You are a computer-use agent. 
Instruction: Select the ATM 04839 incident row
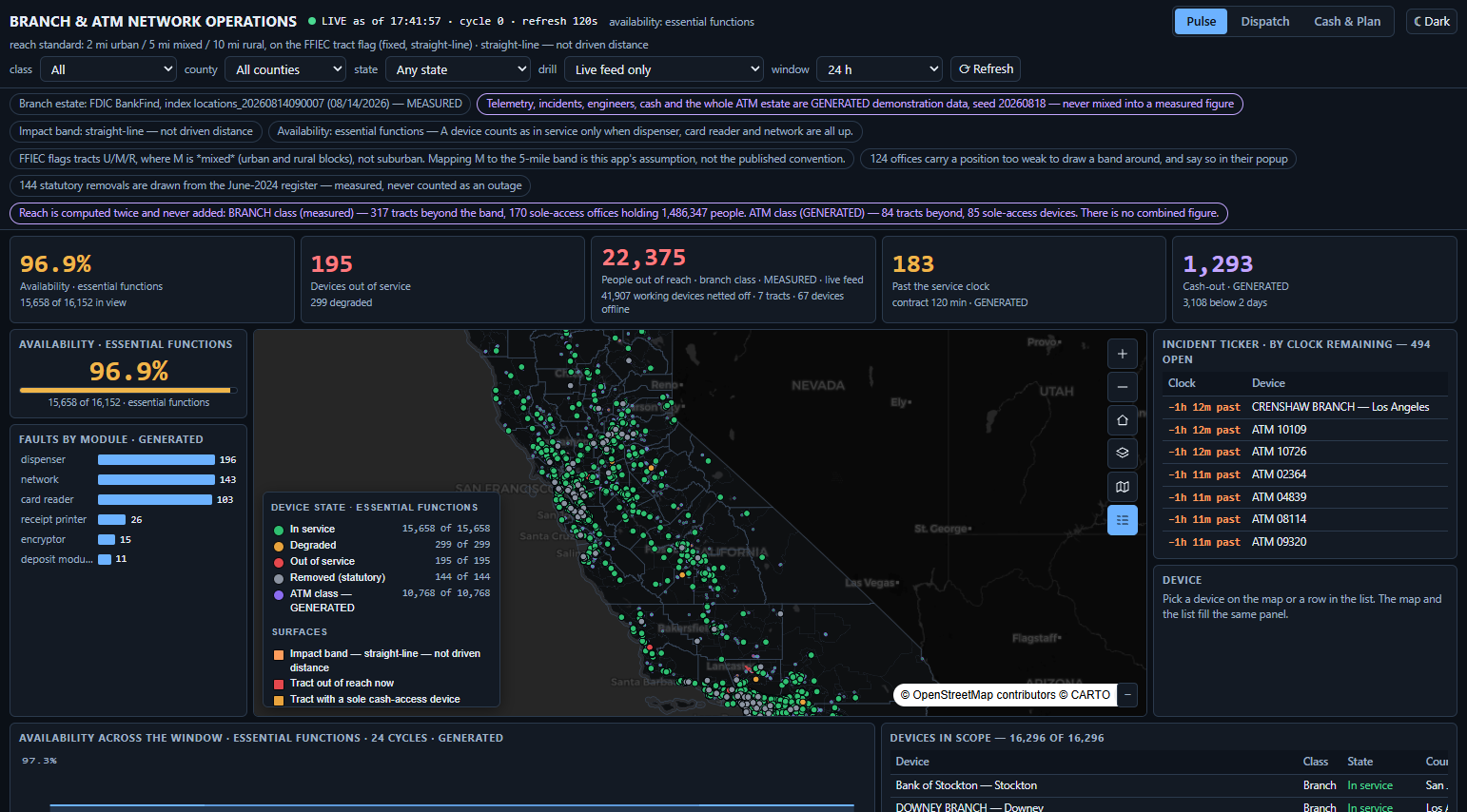coord(1305,497)
